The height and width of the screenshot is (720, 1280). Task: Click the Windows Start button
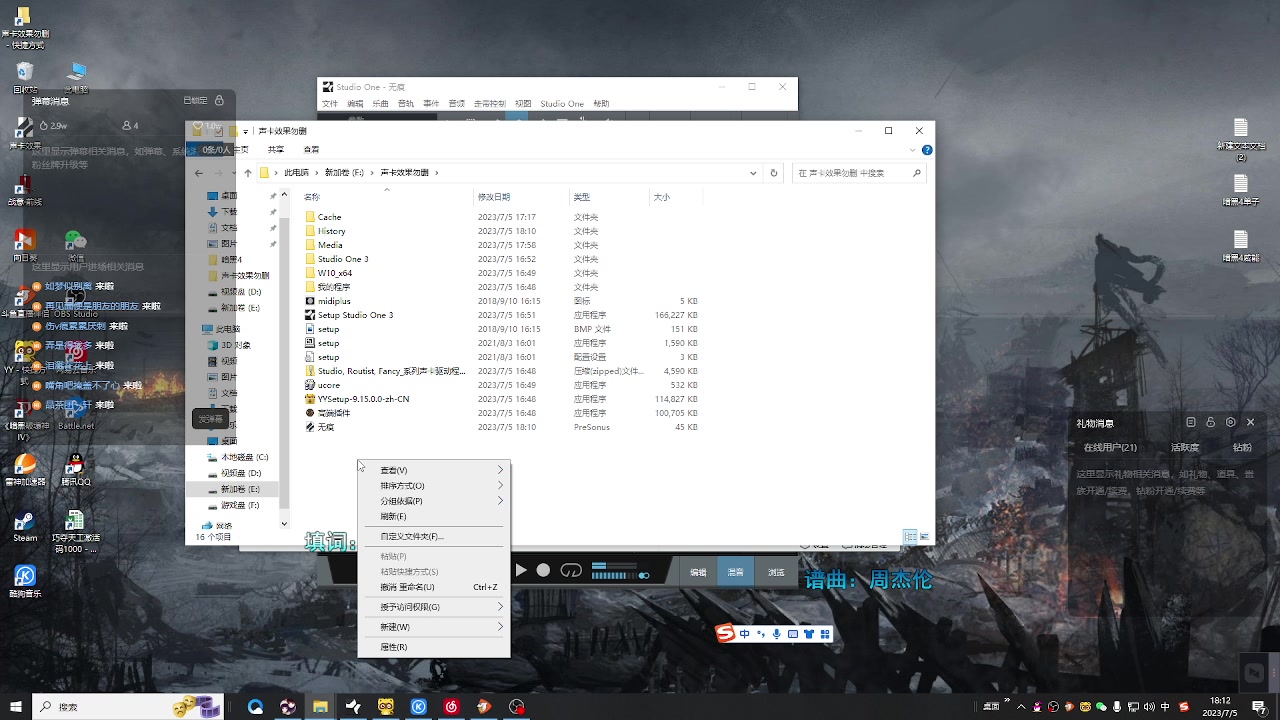(x=15, y=707)
